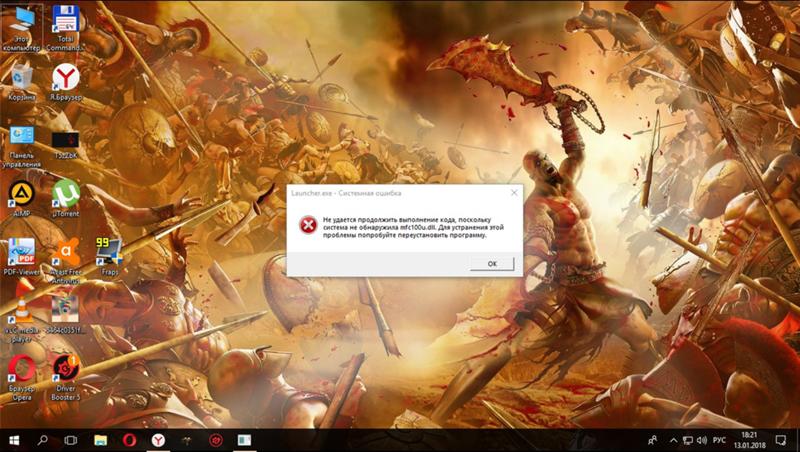Viewport: 800px width, 452px height.
Task: Select the Браузер Opera desktop shortcut
Action: (21, 378)
